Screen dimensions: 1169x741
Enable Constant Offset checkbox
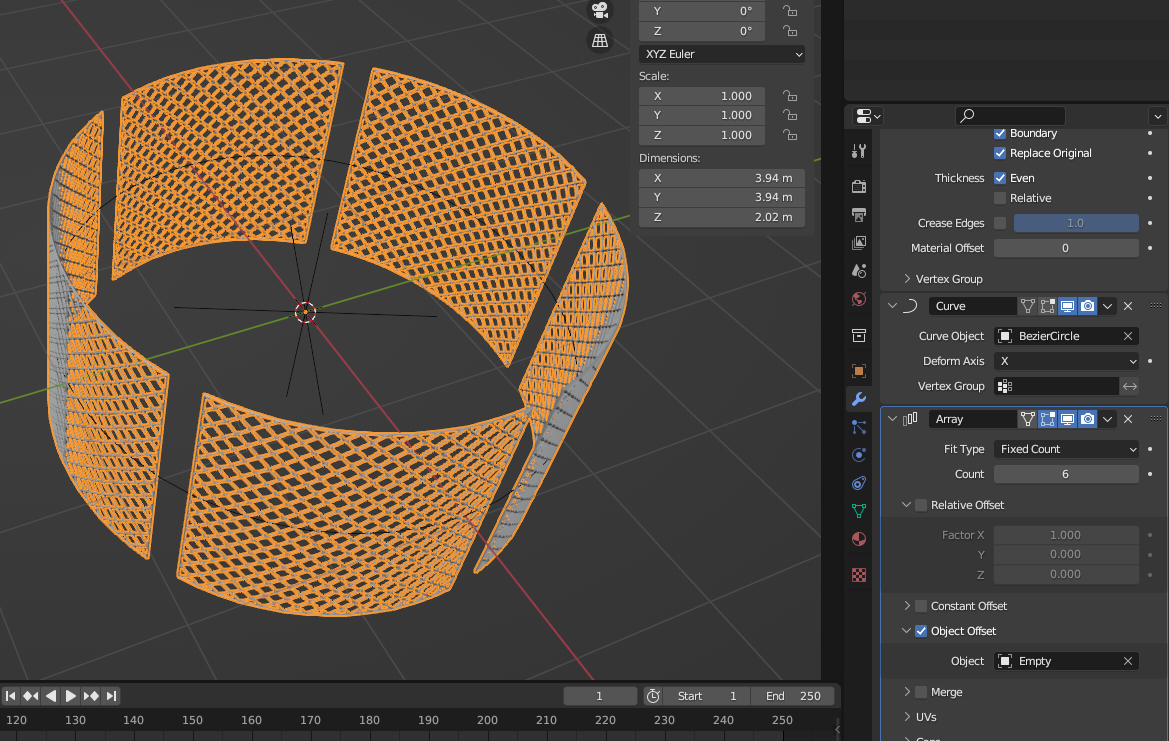921,606
